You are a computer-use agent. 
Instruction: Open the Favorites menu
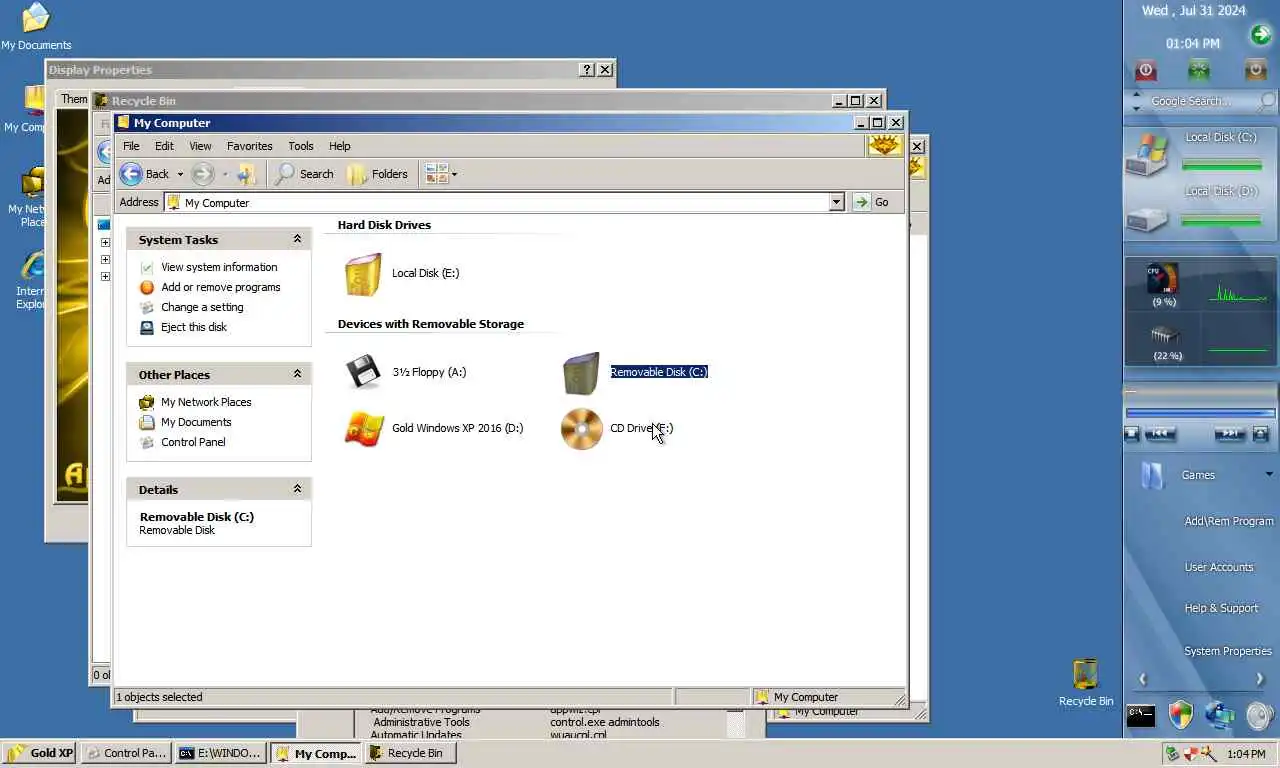coord(249,146)
